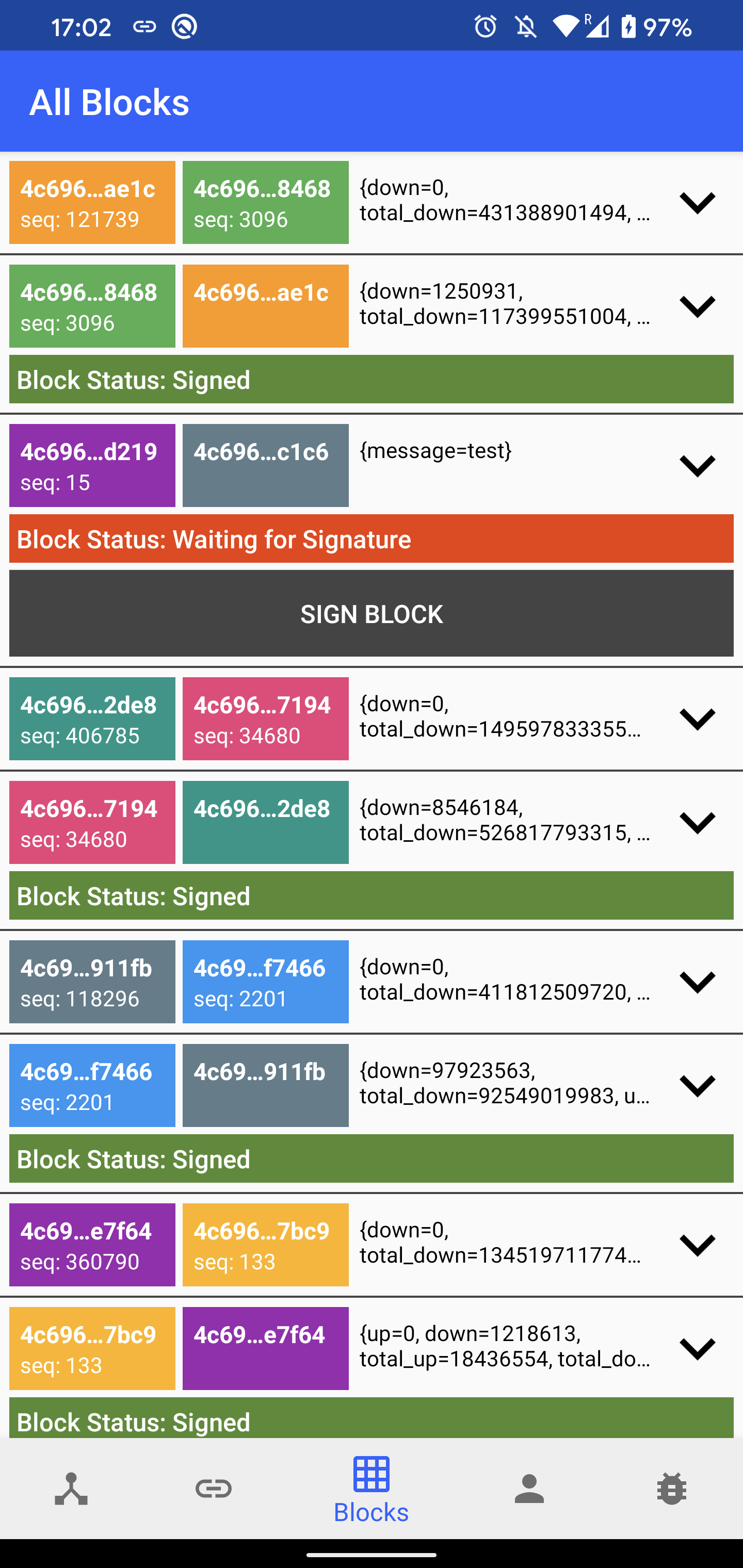Open the {down=1250931 transaction text

pyautogui.click(x=505, y=304)
